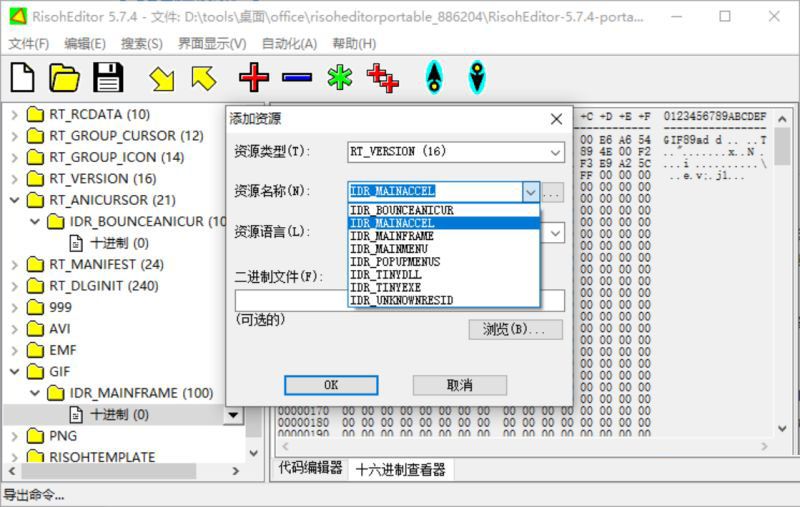Open the 界面显示(V) menu

[212, 44]
